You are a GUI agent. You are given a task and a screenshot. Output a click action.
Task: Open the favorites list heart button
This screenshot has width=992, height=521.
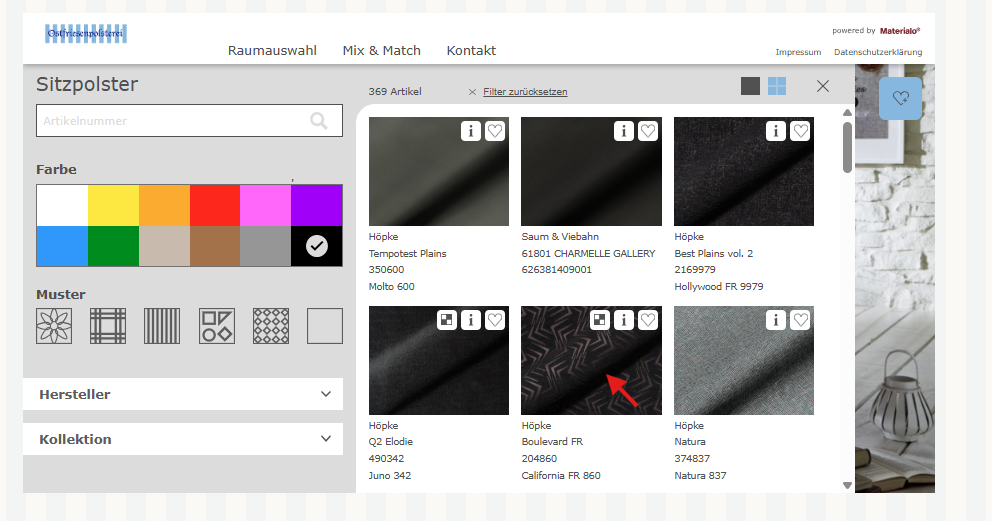click(900, 98)
